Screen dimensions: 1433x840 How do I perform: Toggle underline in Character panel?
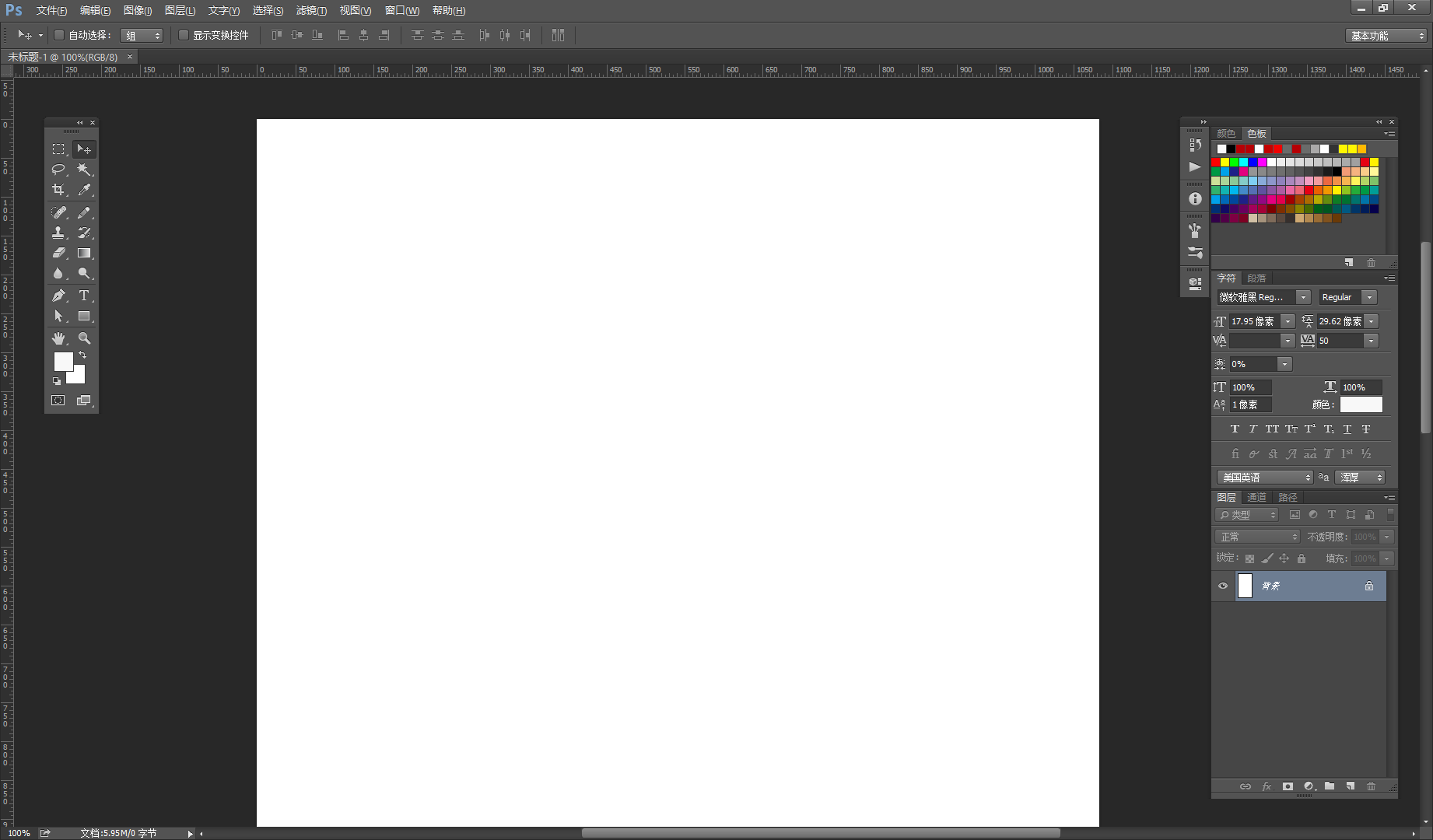(1347, 429)
